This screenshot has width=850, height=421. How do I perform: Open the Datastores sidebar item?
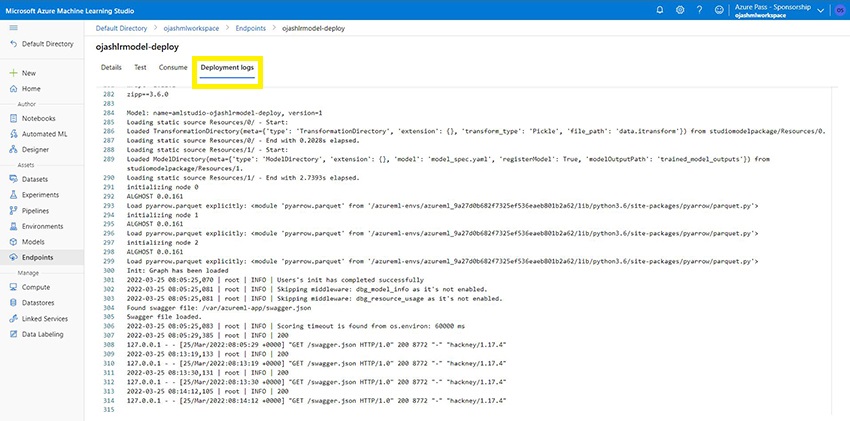coord(42,303)
